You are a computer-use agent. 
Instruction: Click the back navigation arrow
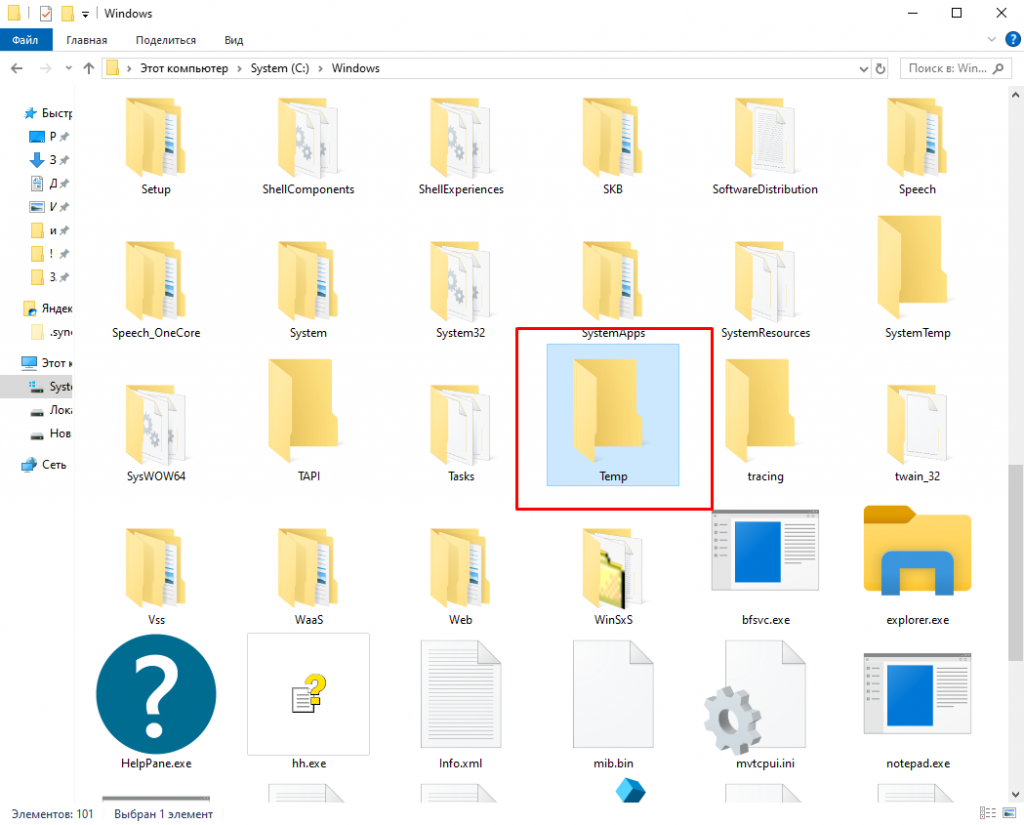click(17, 69)
